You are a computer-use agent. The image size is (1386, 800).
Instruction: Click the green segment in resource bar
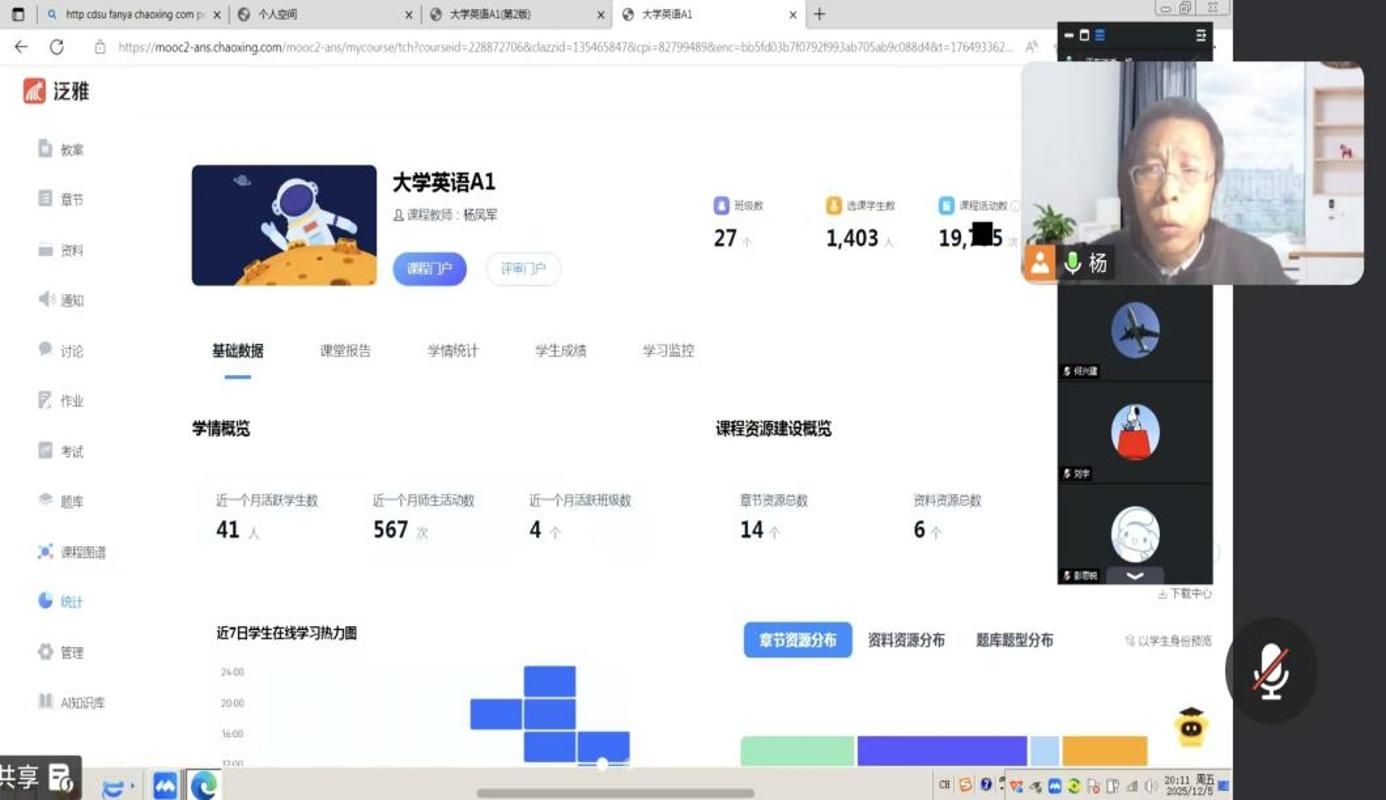797,751
